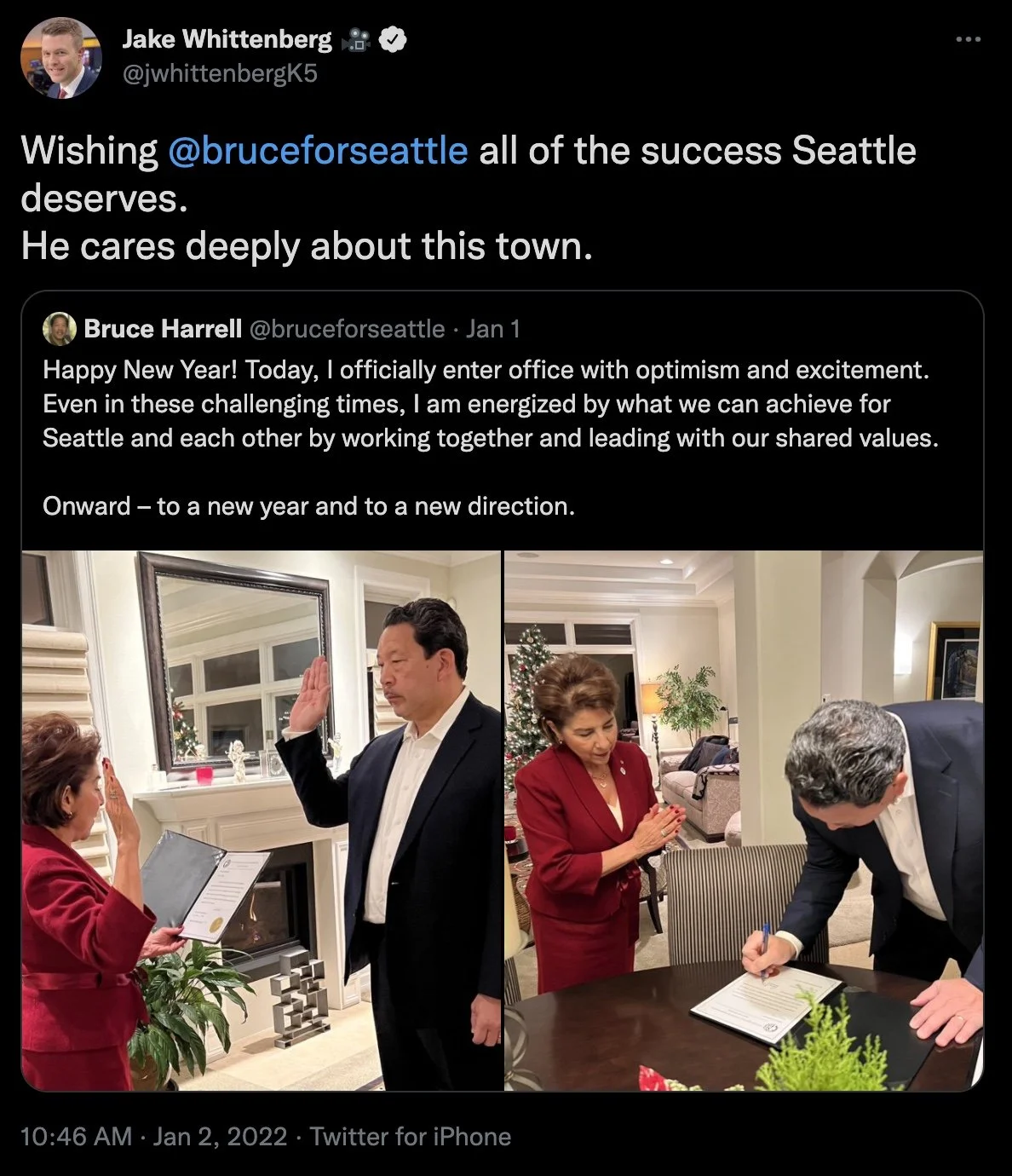Open the Jake Whittenberg display name

click(227, 39)
